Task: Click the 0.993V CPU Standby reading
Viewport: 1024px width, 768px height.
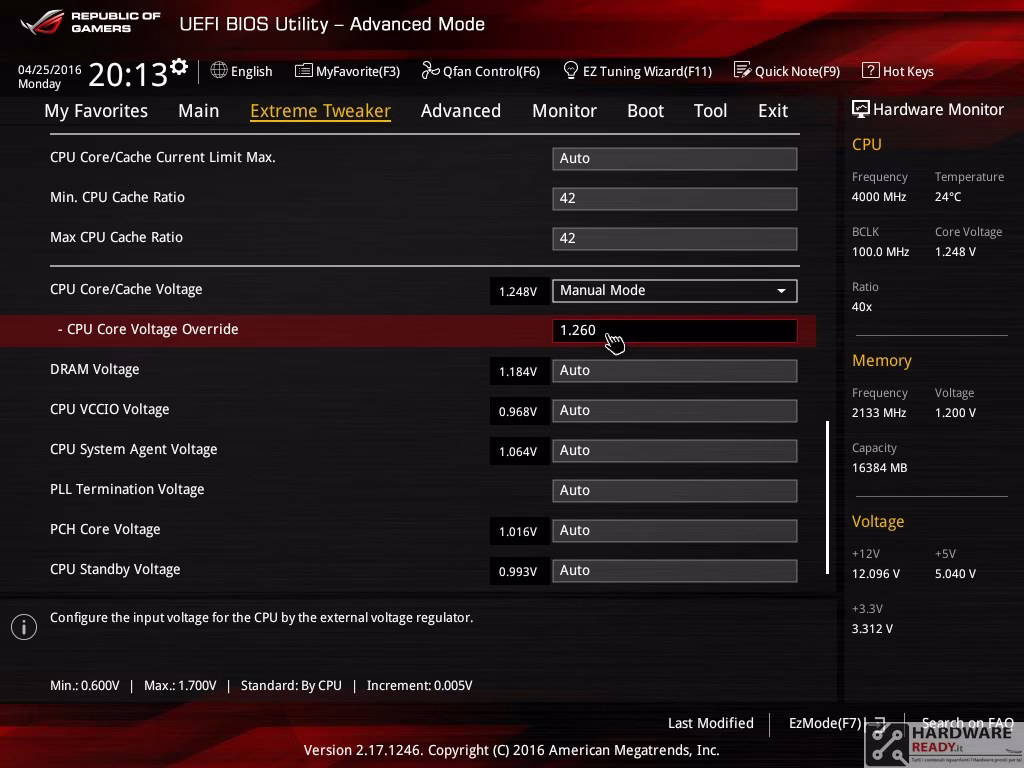Action: point(518,571)
